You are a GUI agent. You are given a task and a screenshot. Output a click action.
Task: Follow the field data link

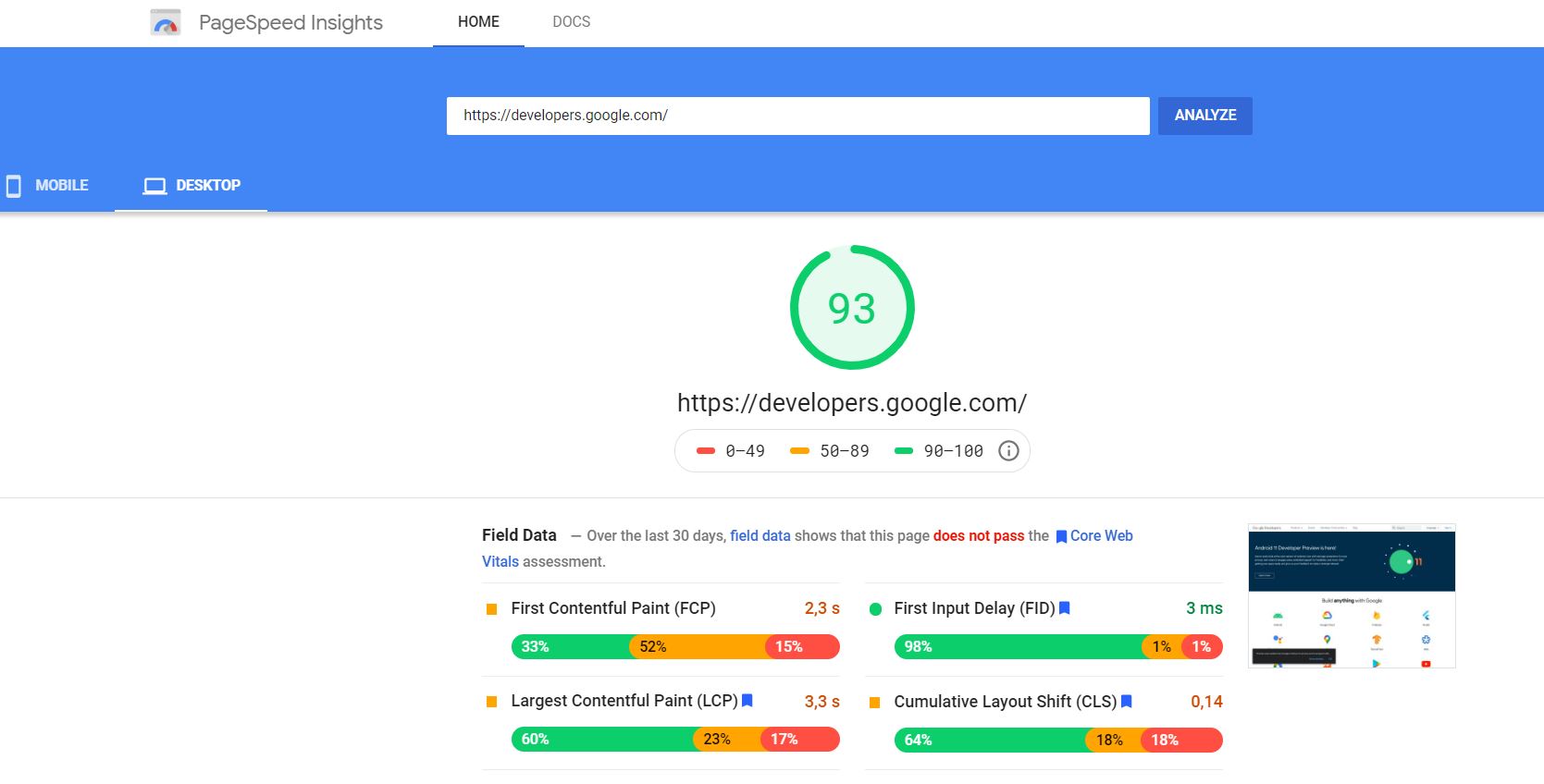pyautogui.click(x=760, y=535)
